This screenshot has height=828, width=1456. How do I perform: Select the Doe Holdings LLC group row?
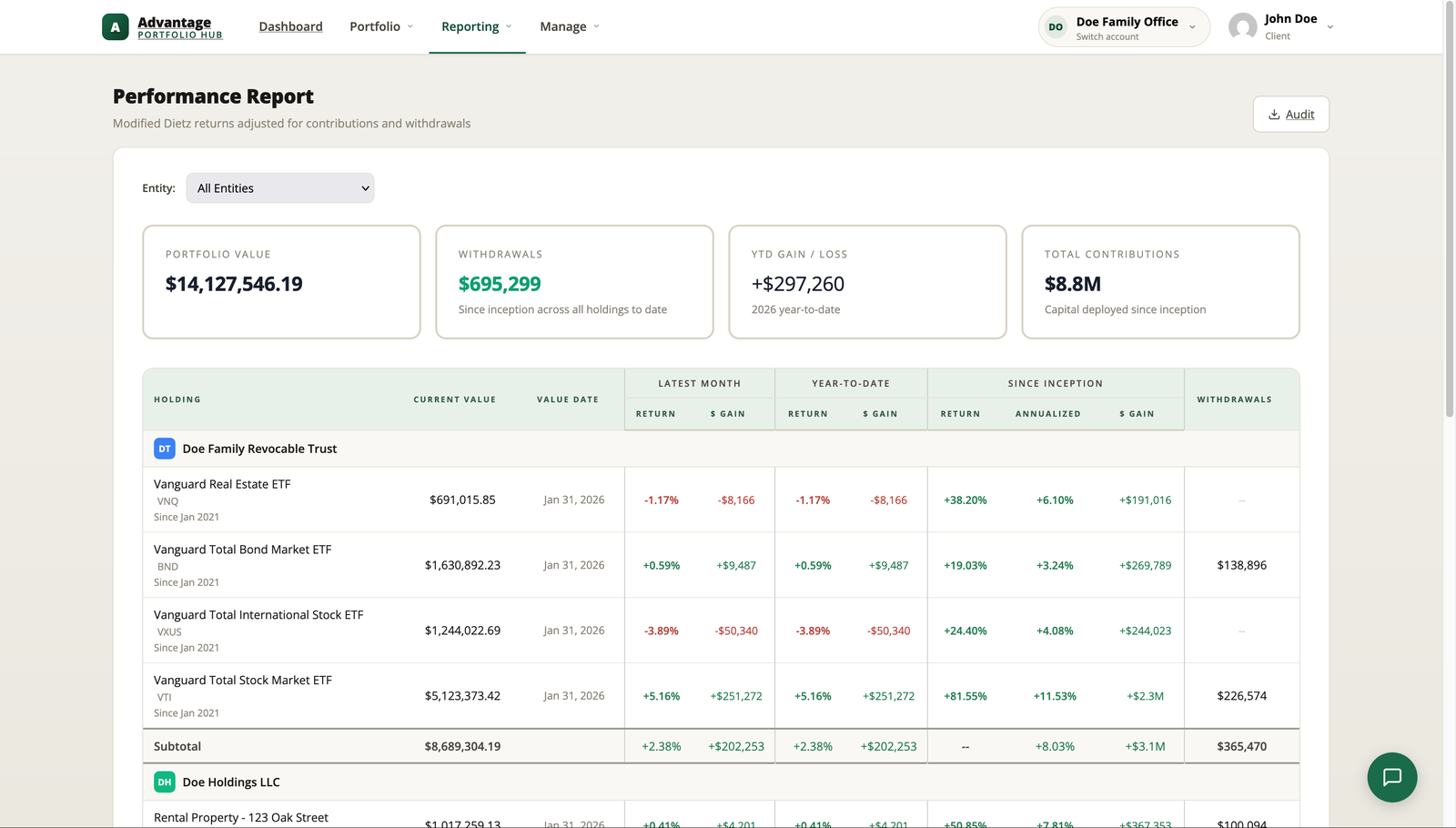[x=721, y=782]
